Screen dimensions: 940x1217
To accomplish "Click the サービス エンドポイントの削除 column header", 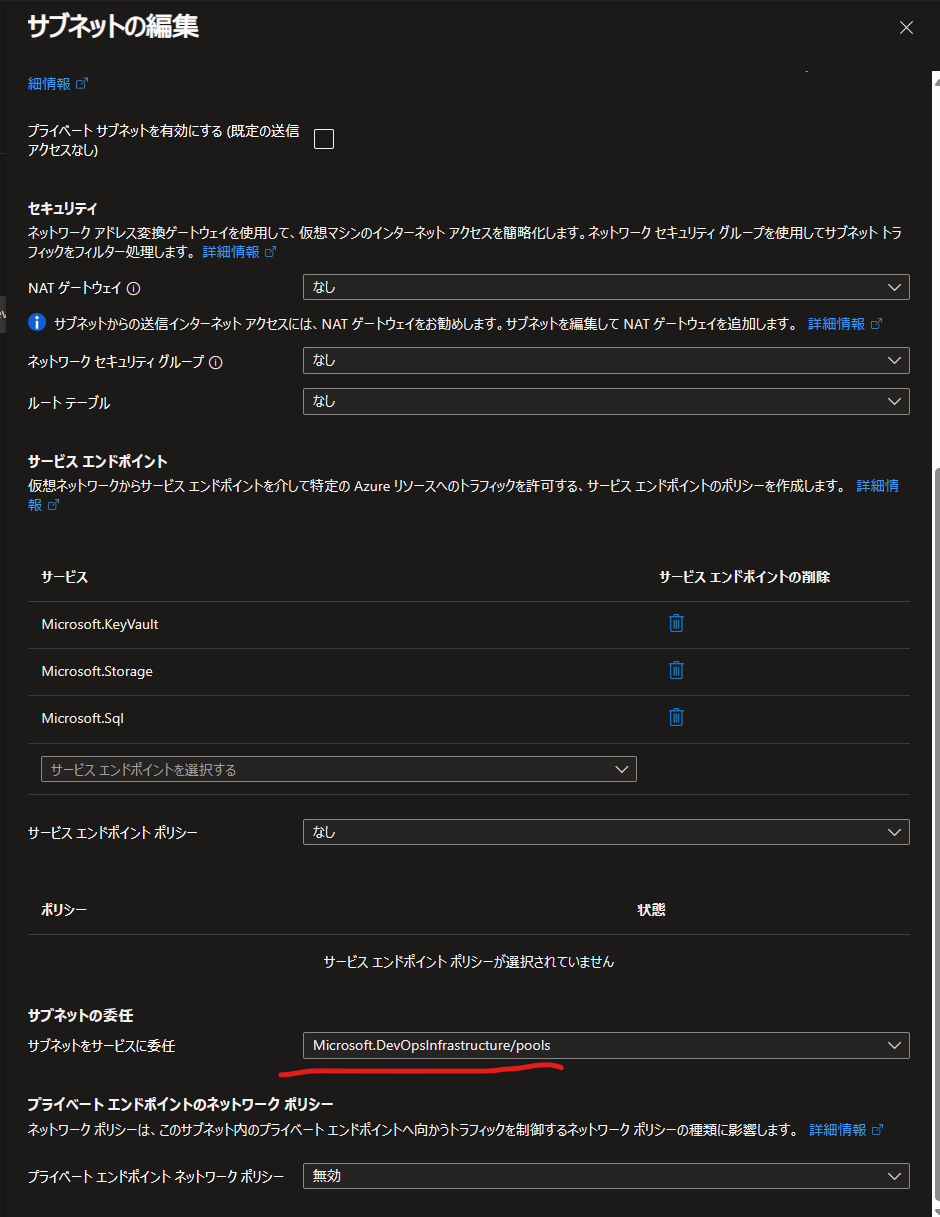I will pos(744,577).
